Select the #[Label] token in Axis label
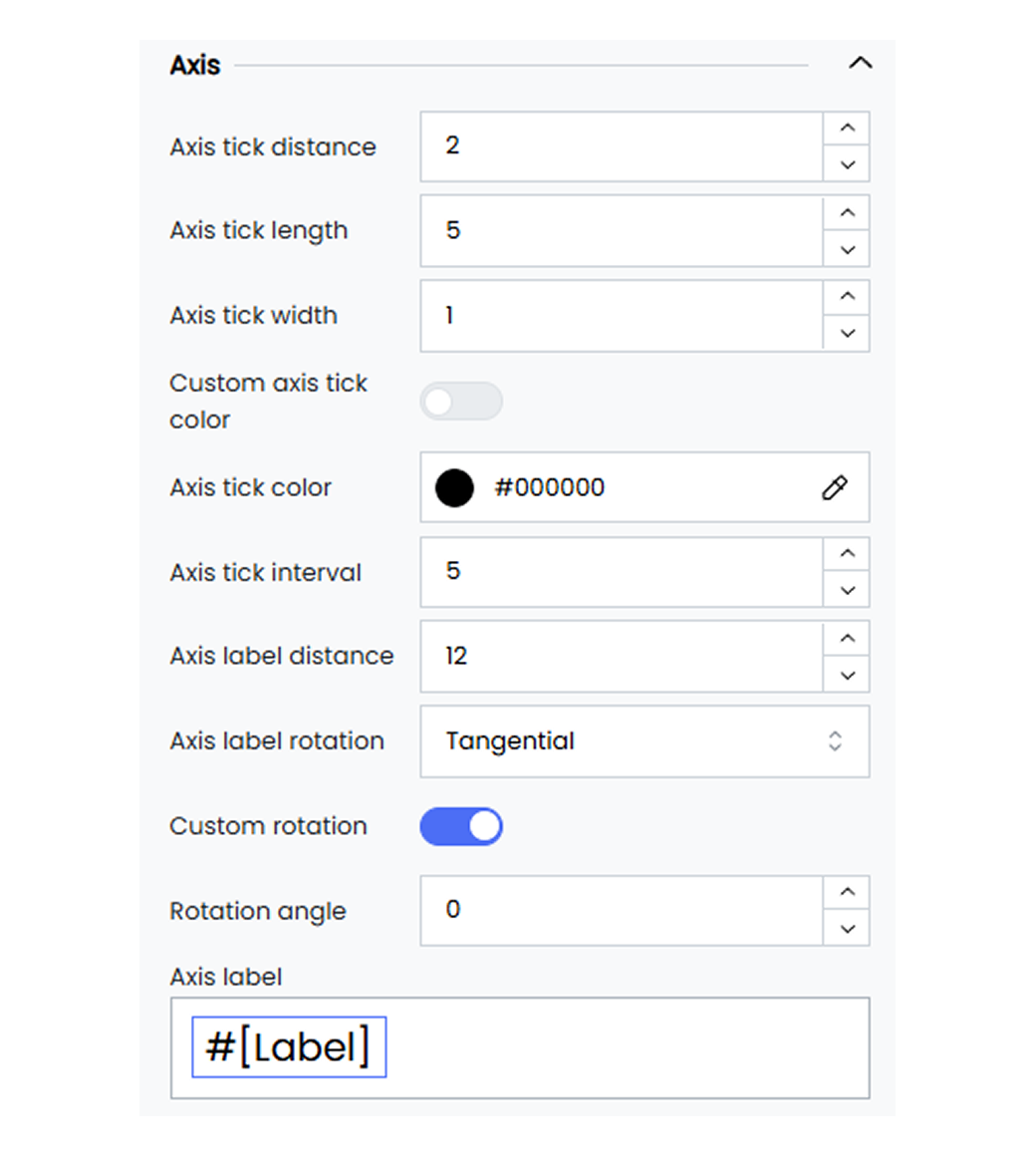The height and width of the screenshot is (1156, 1036). 289,1047
